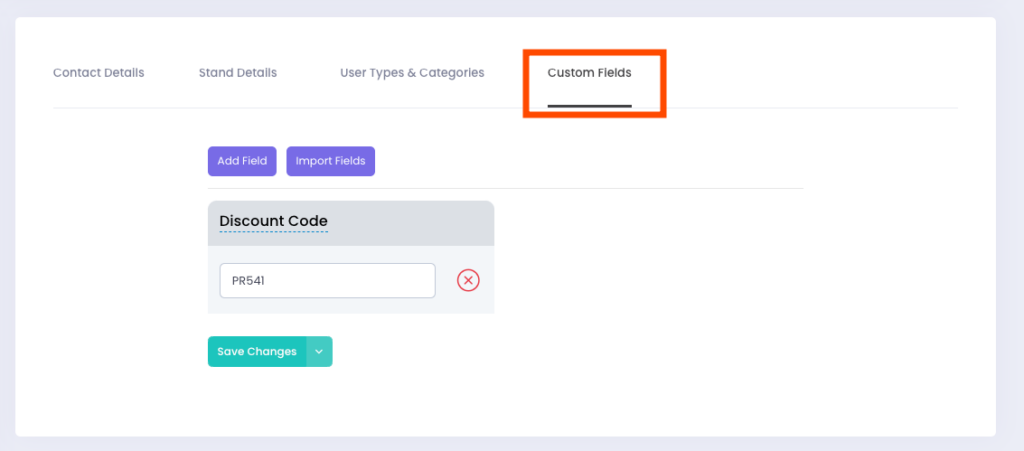Save the custom field changes
This screenshot has width=1024, height=451.
[257, 352]
